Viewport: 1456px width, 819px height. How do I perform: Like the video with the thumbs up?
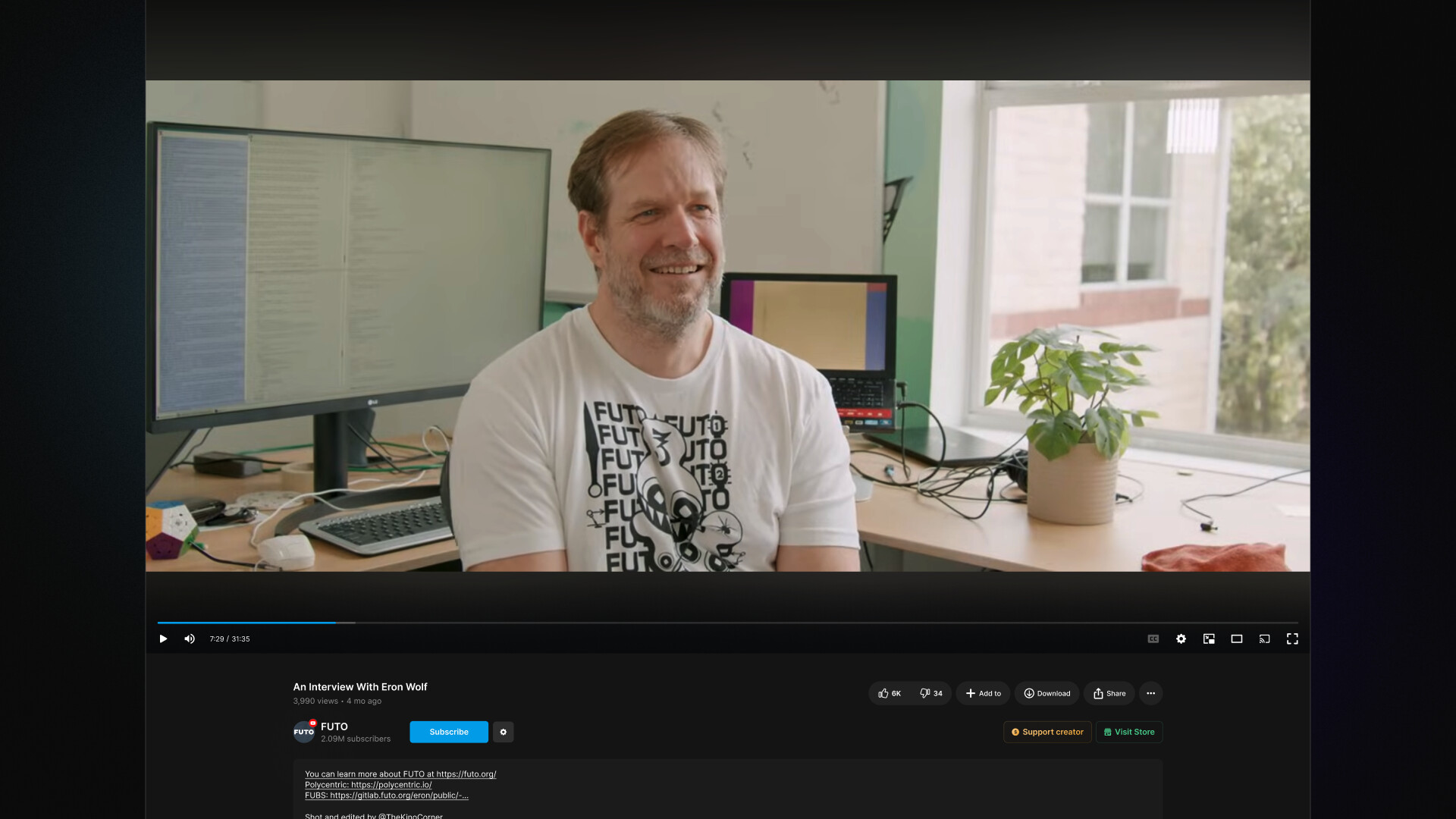889,693
